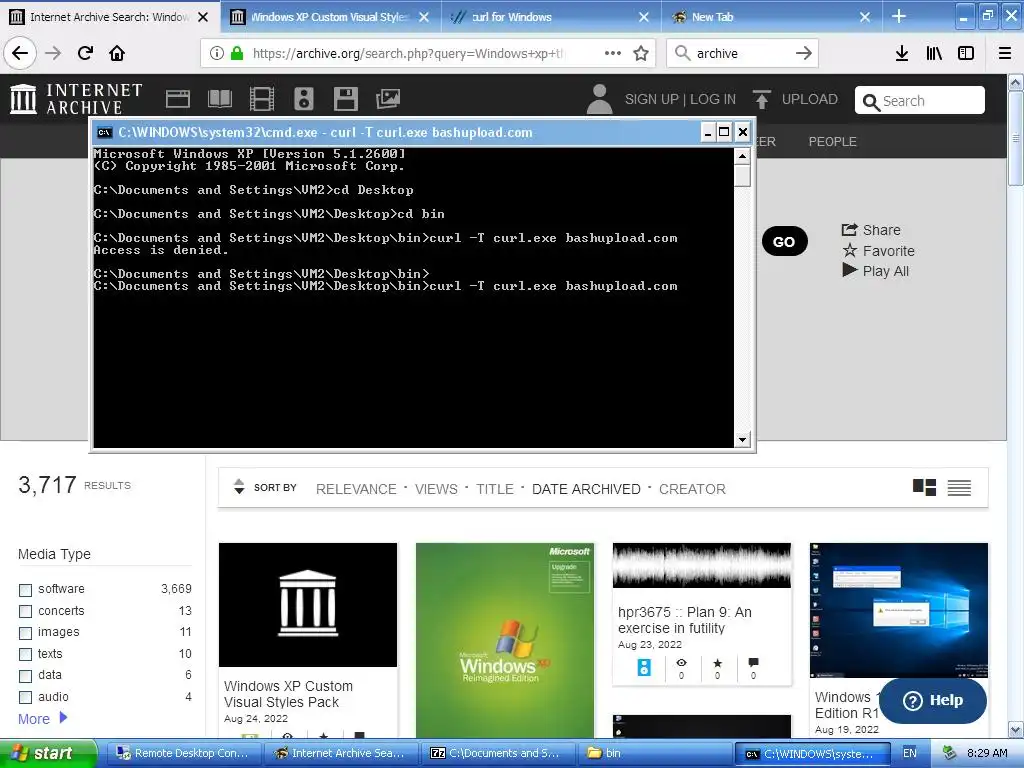
Task: Open a new browser tab with plus
Action: click(899, 16)
